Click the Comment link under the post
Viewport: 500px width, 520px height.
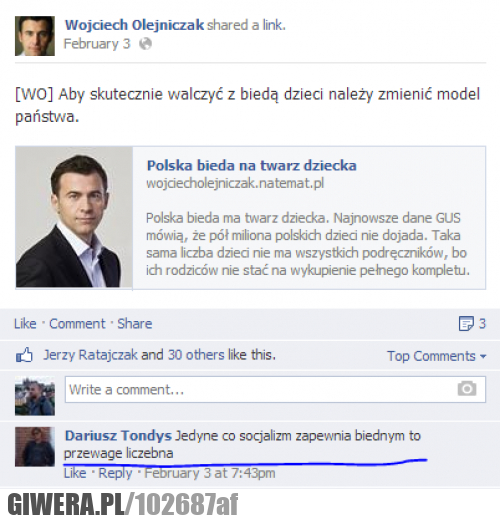click(x=77, y=324)
